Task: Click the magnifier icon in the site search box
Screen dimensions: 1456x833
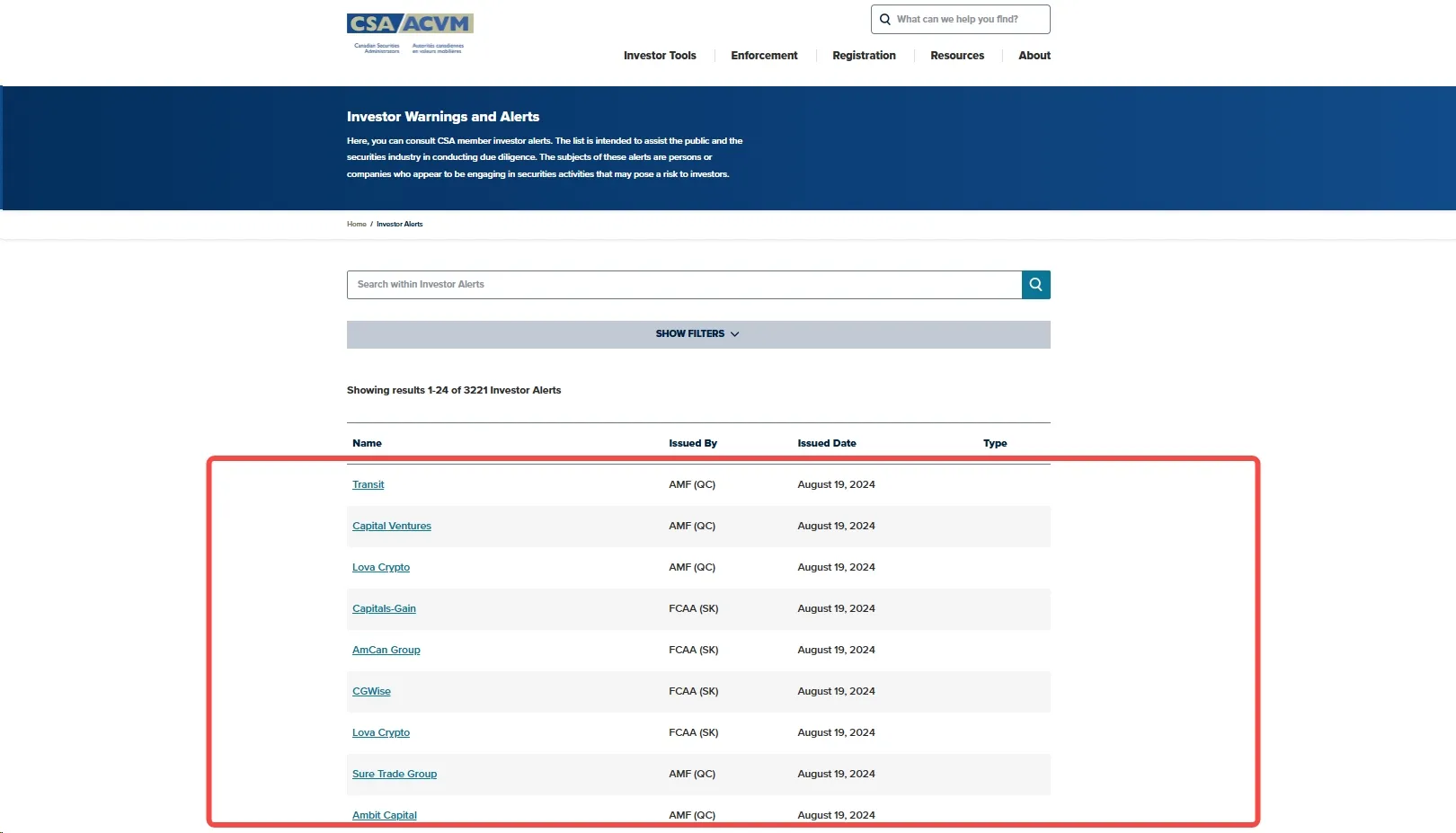Action: click(x=885, y=19)
